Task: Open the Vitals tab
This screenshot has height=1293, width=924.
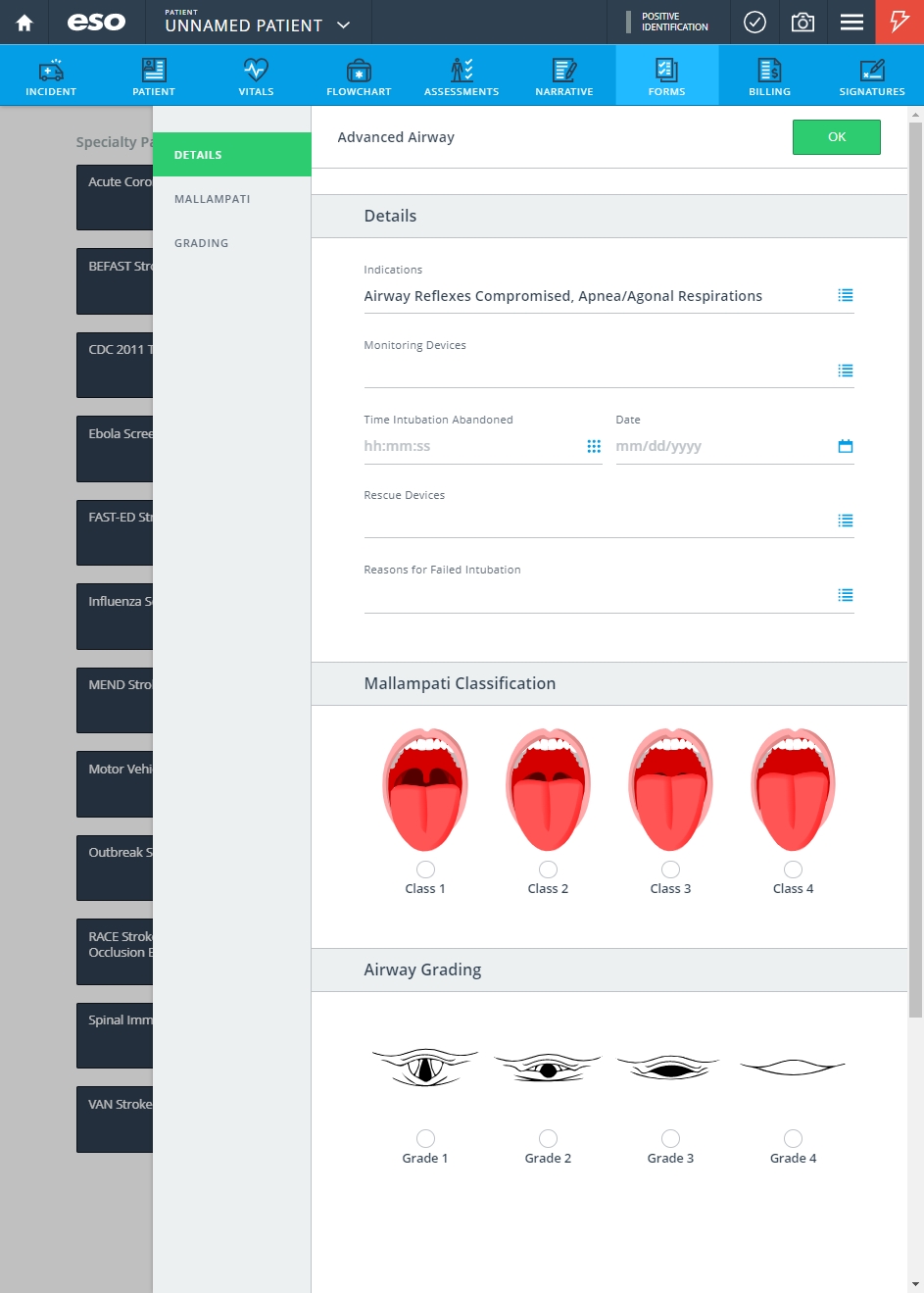Action: [256, 75]
